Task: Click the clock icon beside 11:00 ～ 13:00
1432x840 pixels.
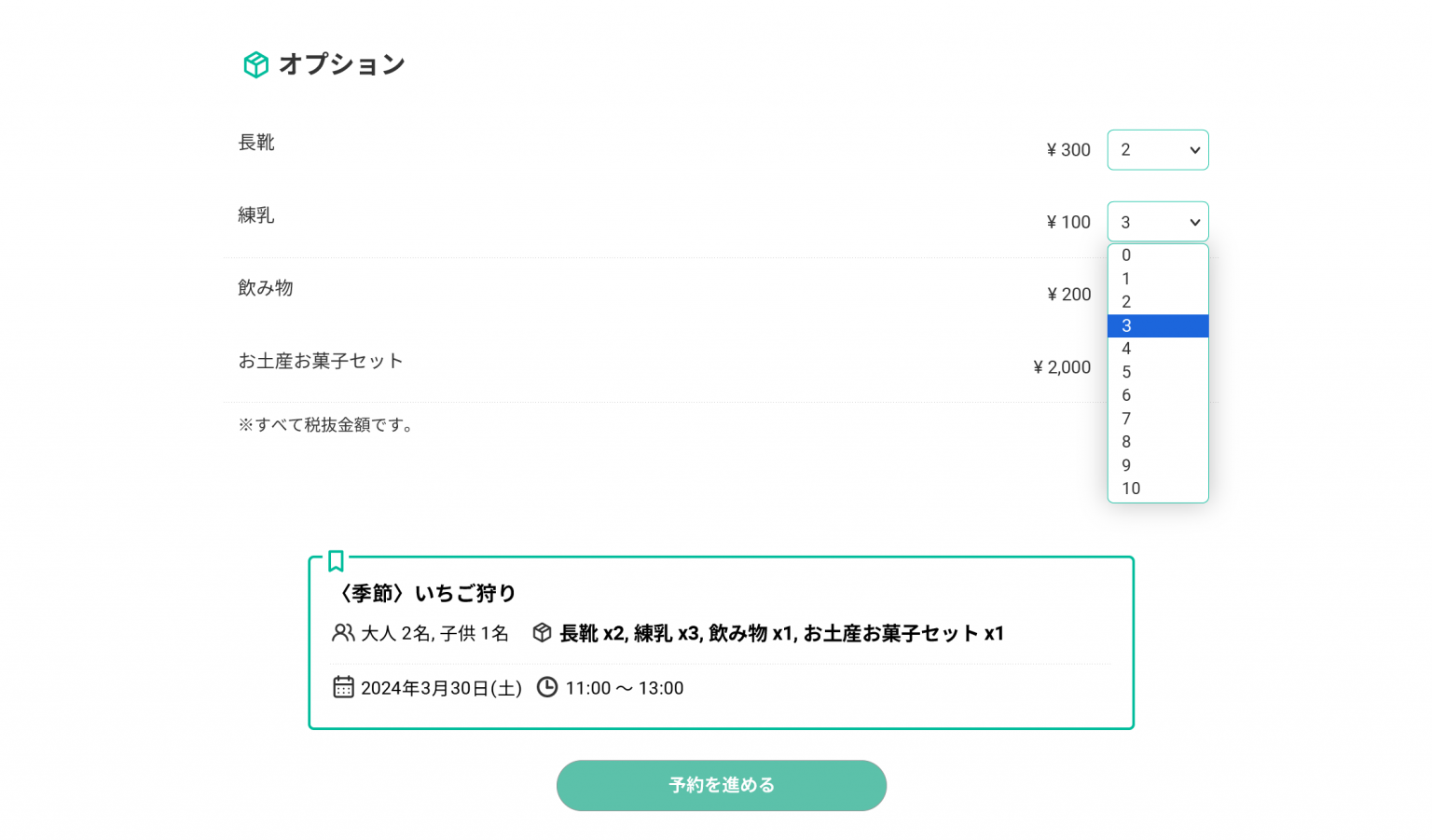Action: click(x=547, y=687)
